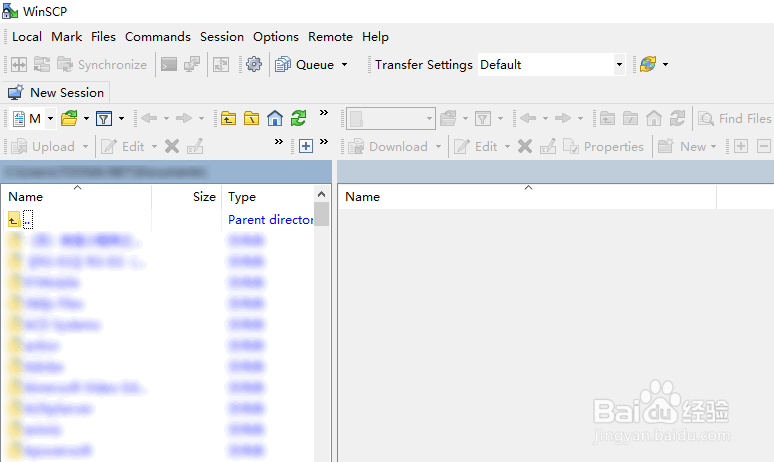Go to local Parent Directory folder icon

pyautogui.click(x=228, y=118)
